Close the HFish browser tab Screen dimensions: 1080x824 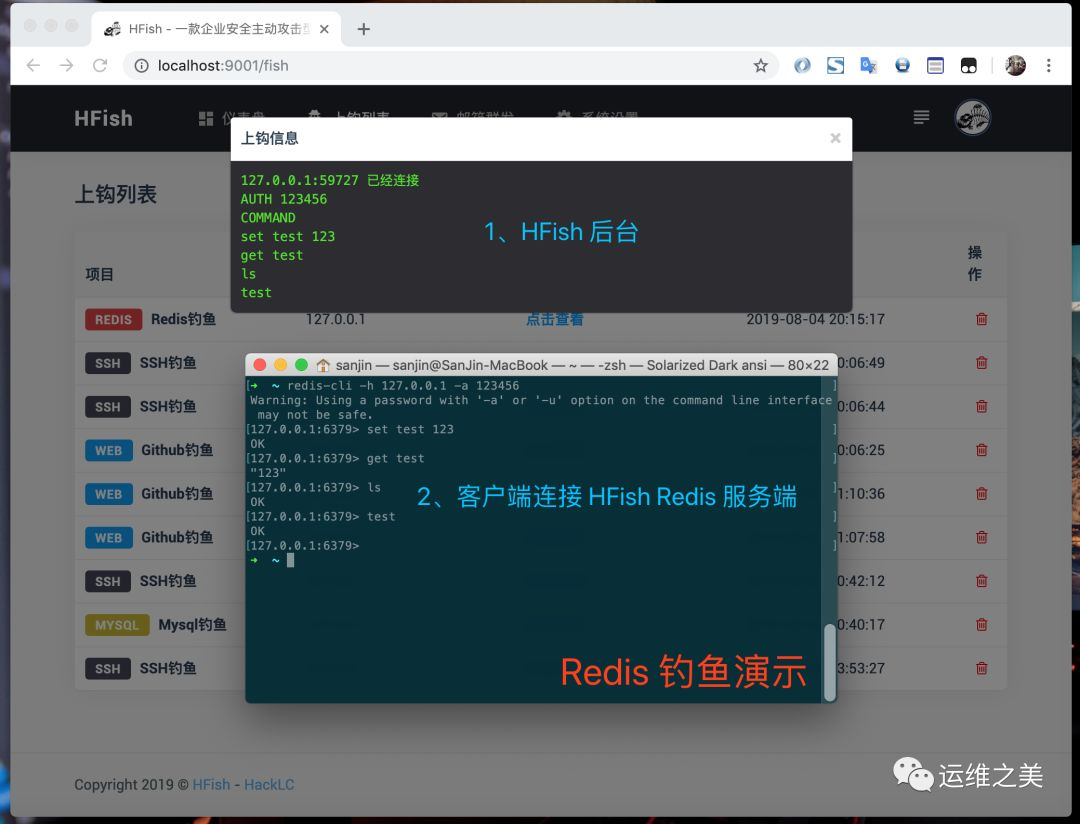[324, 29]
